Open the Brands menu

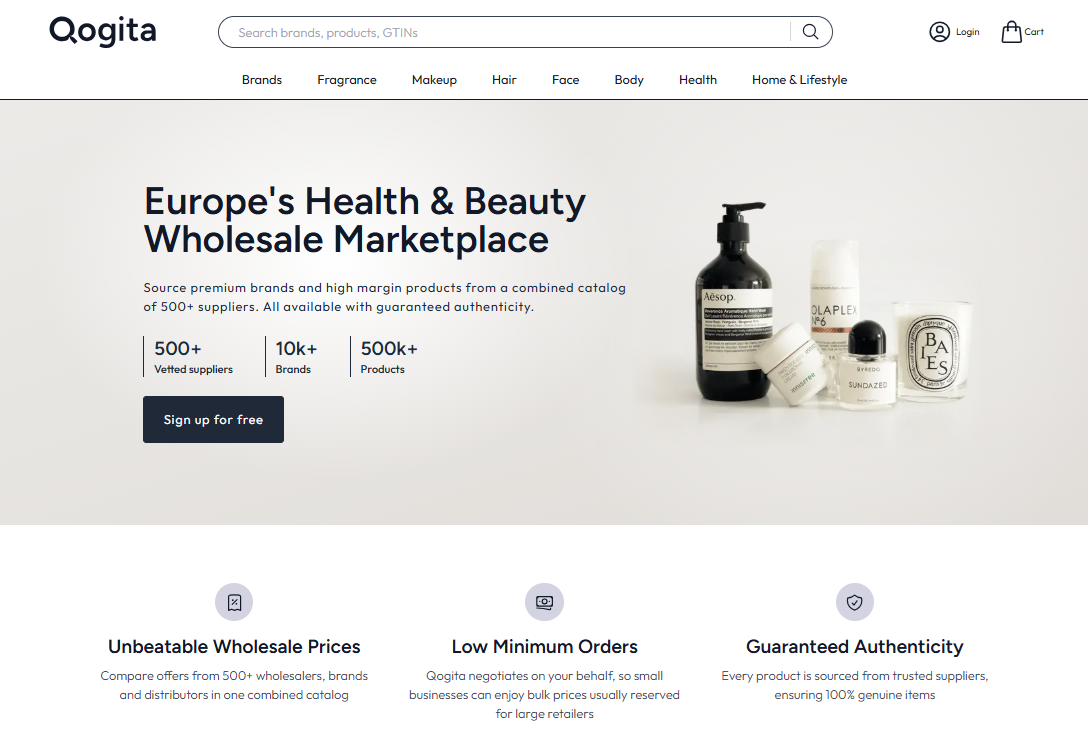(x=262, y=80)
